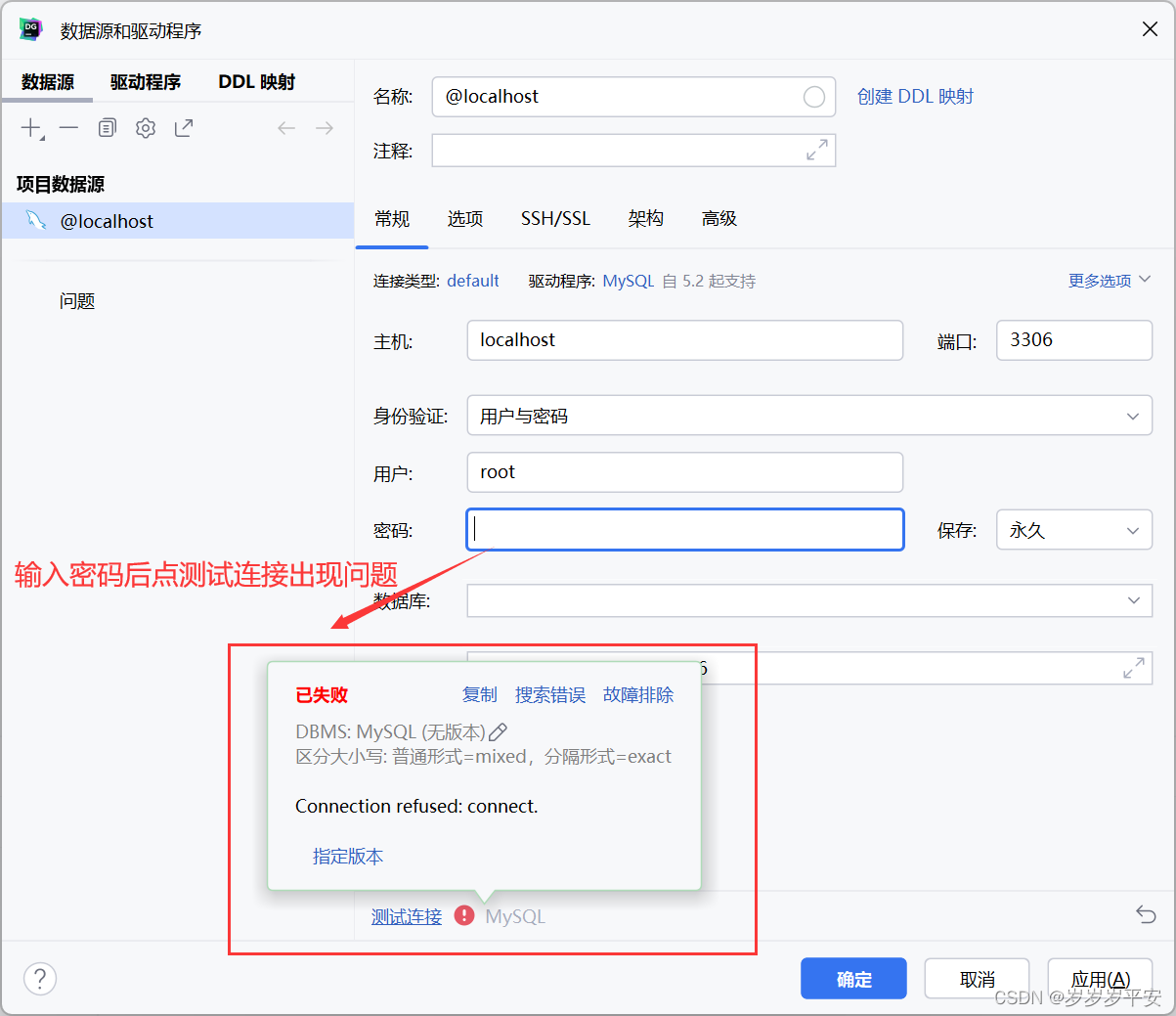
Task: Open the 保存 password dropdown
Action: [1074, 530]
